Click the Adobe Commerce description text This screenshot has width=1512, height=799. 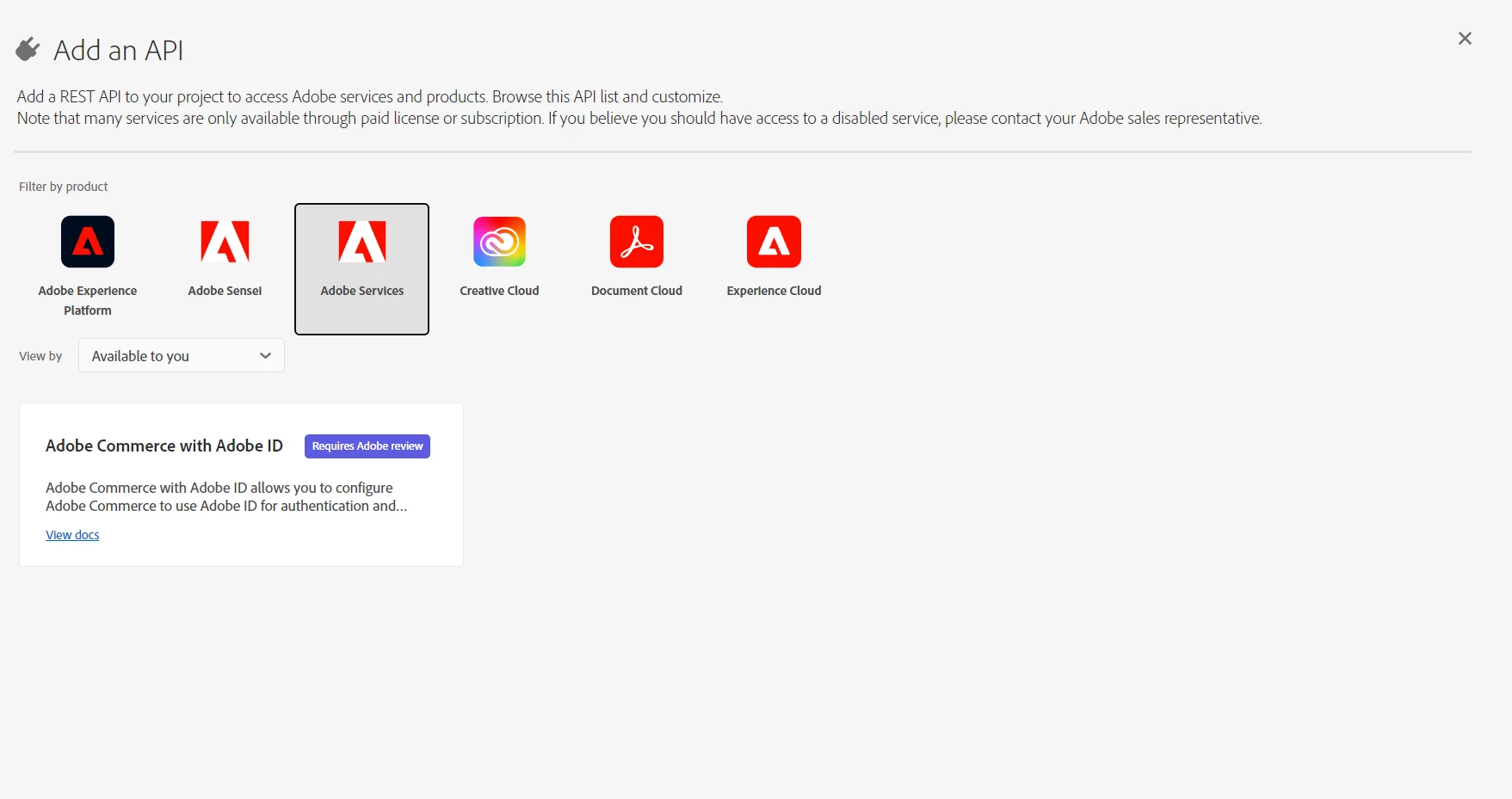click(x=226, y=497)
